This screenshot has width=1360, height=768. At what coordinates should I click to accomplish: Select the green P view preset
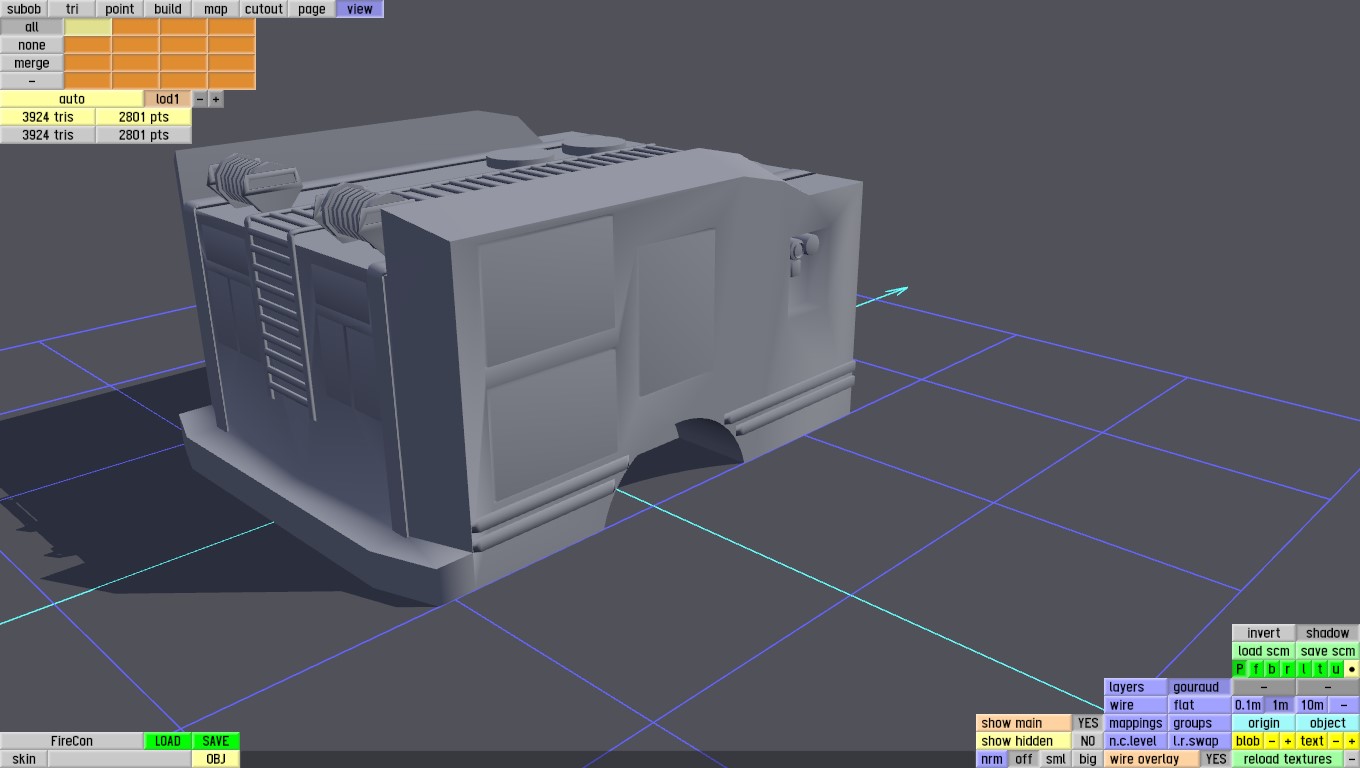tap(1240, 669)
